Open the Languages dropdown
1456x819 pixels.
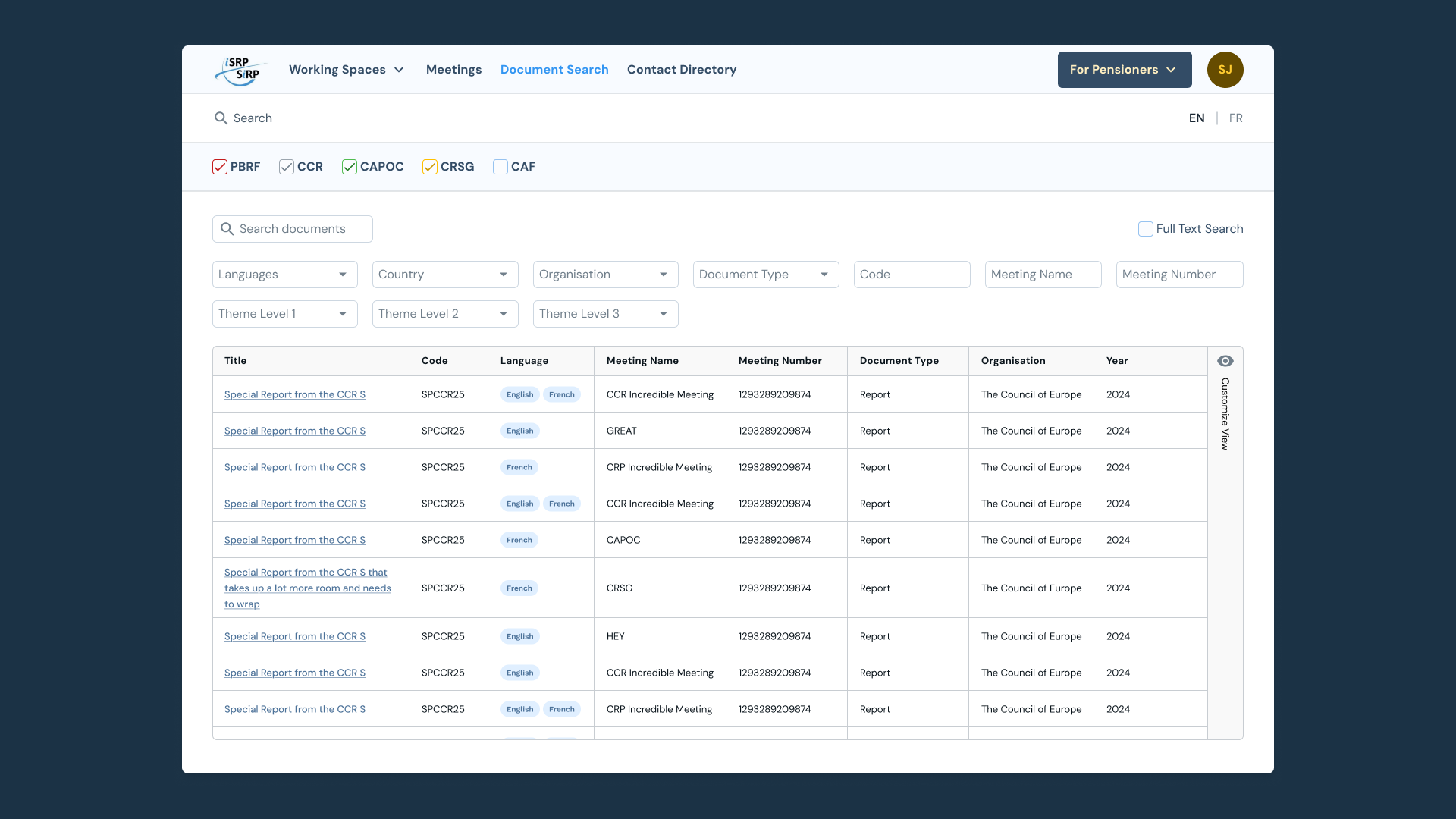point(284,275)
